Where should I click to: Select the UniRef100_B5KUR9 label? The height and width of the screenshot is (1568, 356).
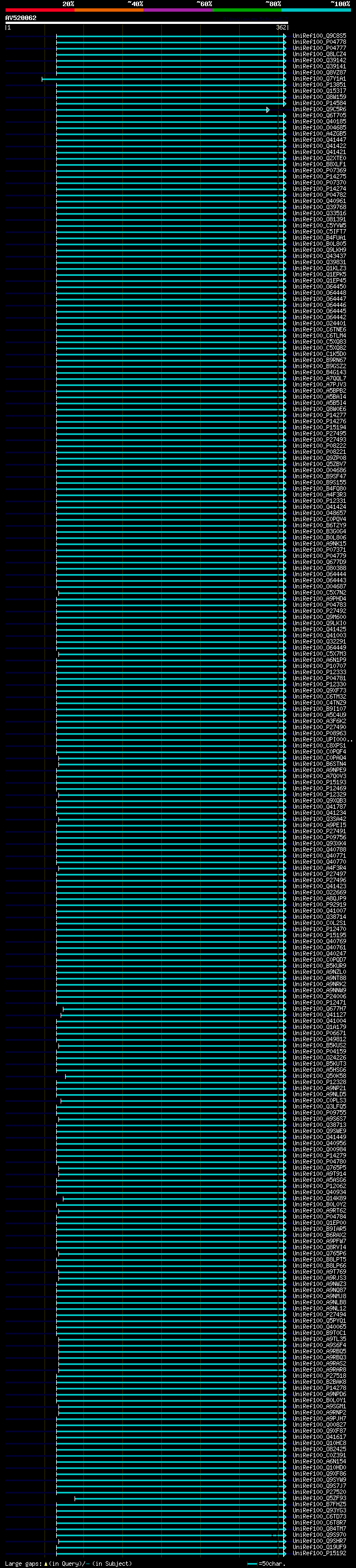pos(319,966)
